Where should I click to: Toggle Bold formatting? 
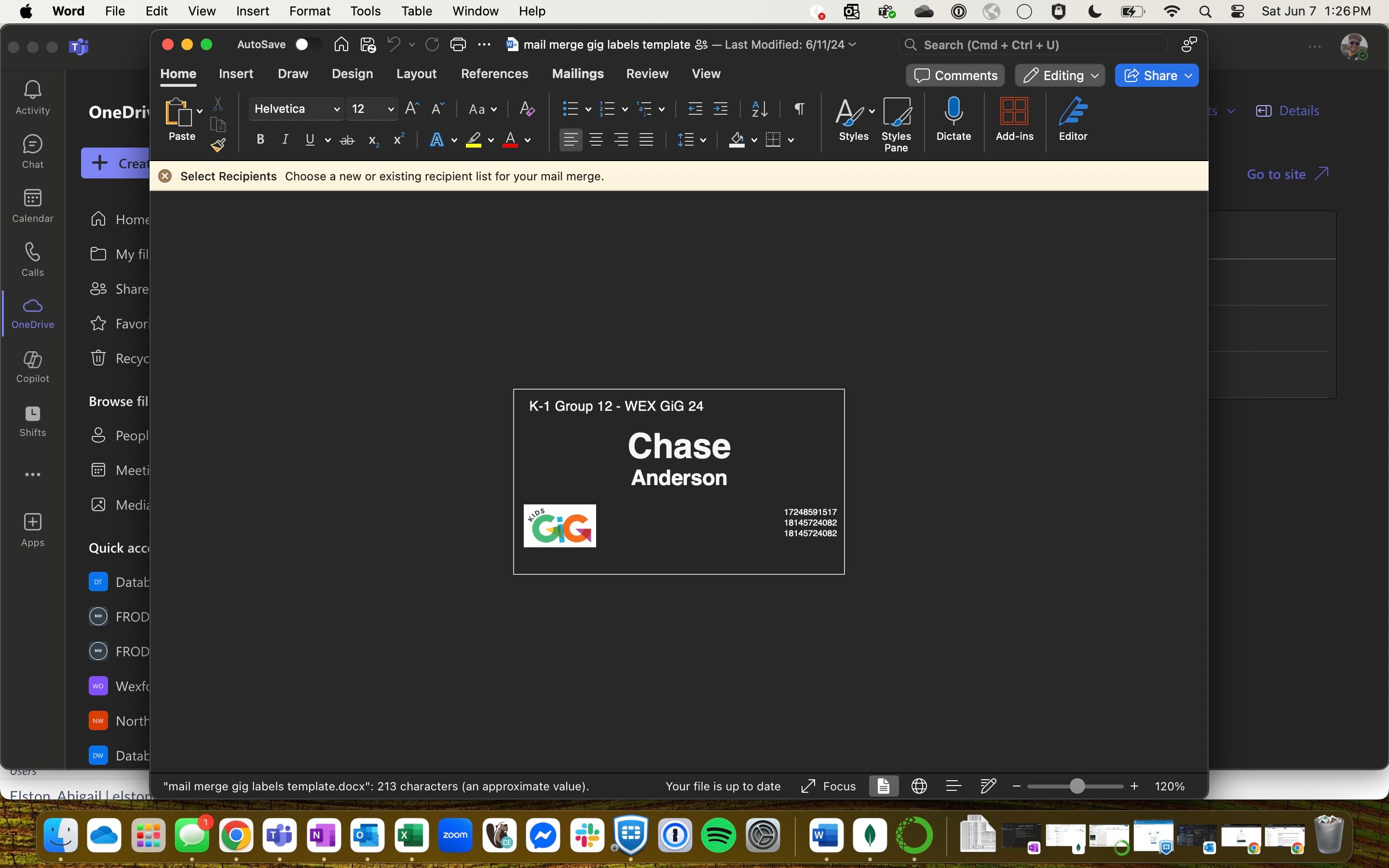point(260,139)
